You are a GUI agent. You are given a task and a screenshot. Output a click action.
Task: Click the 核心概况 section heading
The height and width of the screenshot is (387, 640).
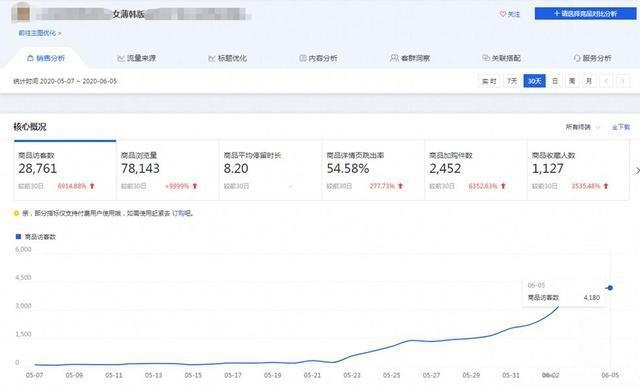[30, 127]
